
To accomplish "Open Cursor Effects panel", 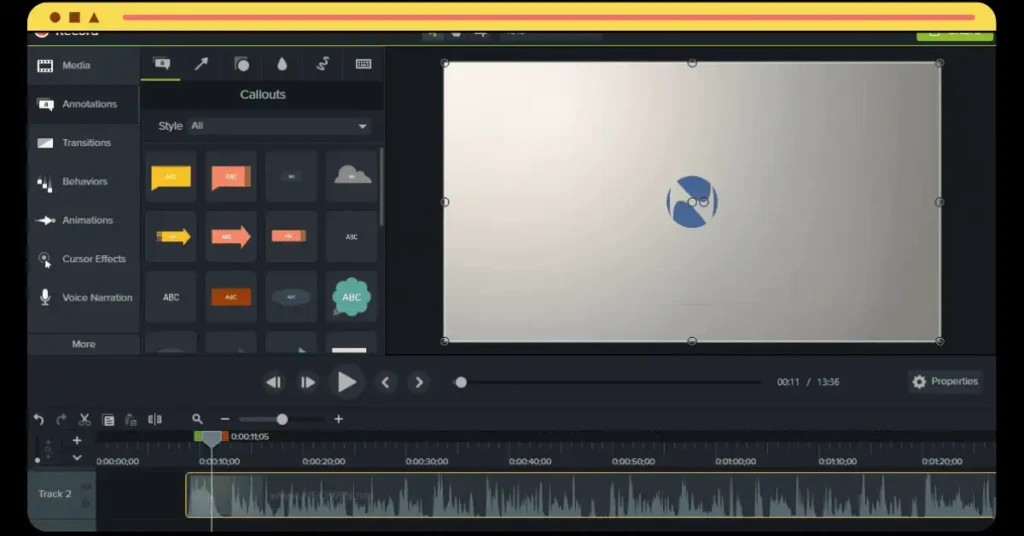I will click(x=83, y=259).
